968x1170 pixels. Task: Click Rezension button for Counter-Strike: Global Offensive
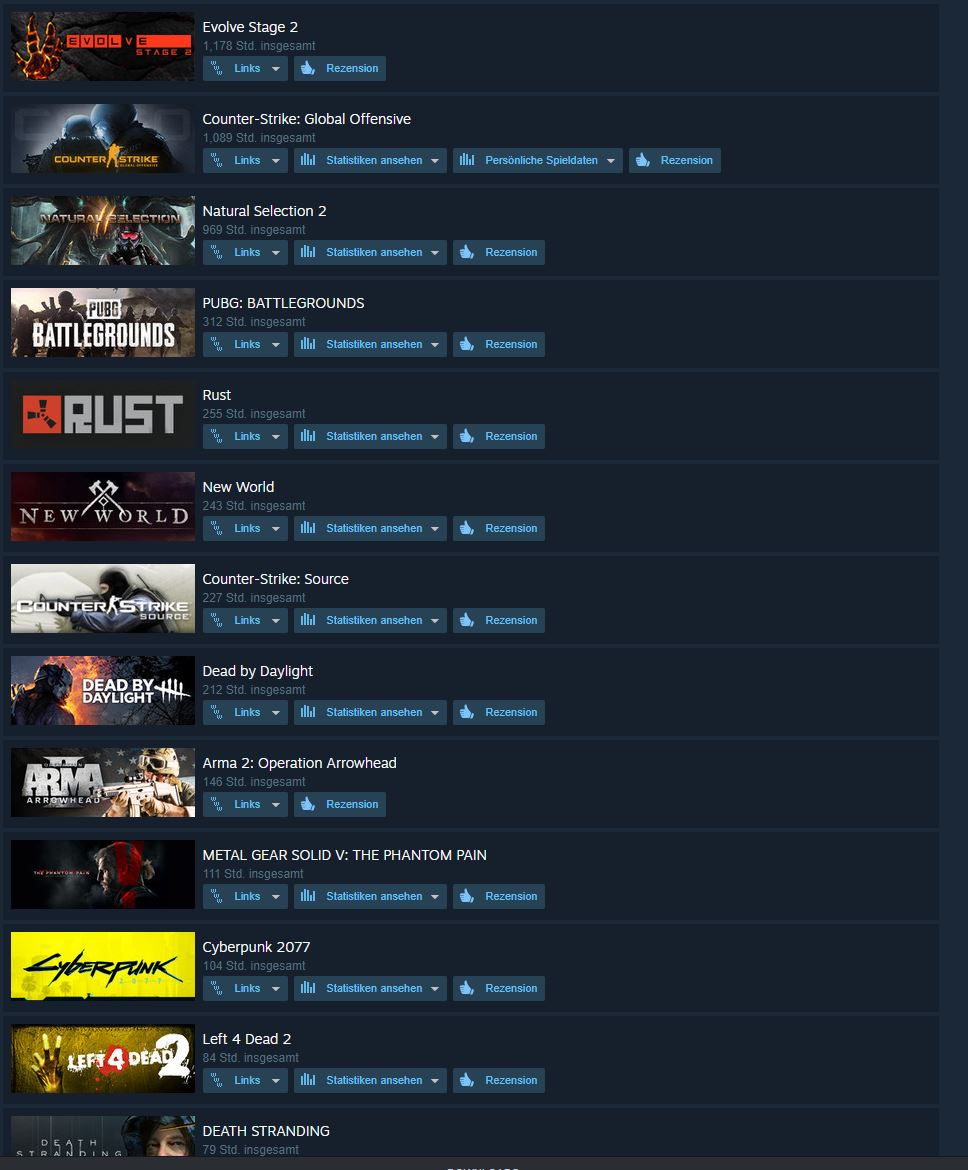(x=675, y=160)
